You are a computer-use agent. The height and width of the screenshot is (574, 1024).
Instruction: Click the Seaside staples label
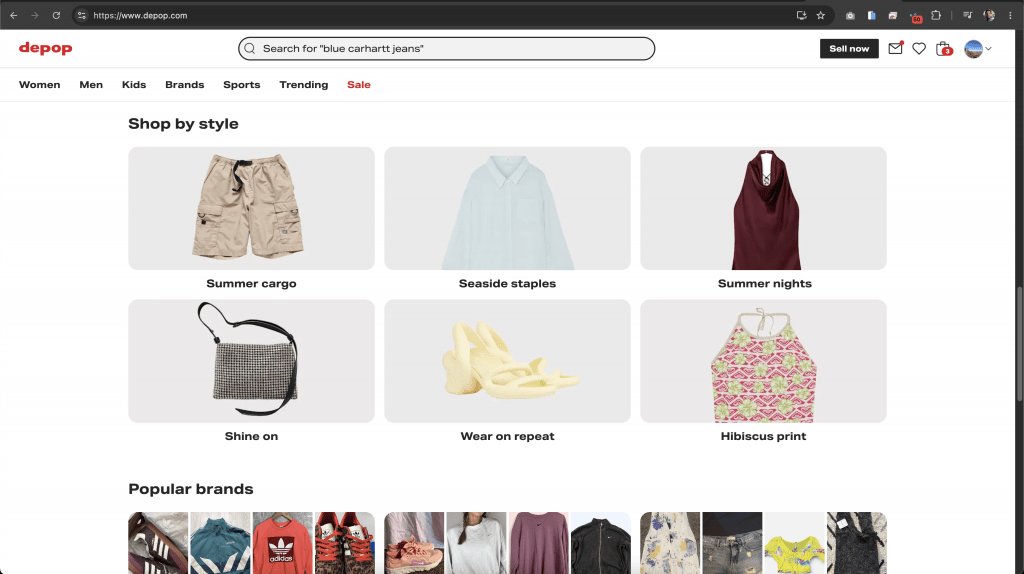pos(507,283)
